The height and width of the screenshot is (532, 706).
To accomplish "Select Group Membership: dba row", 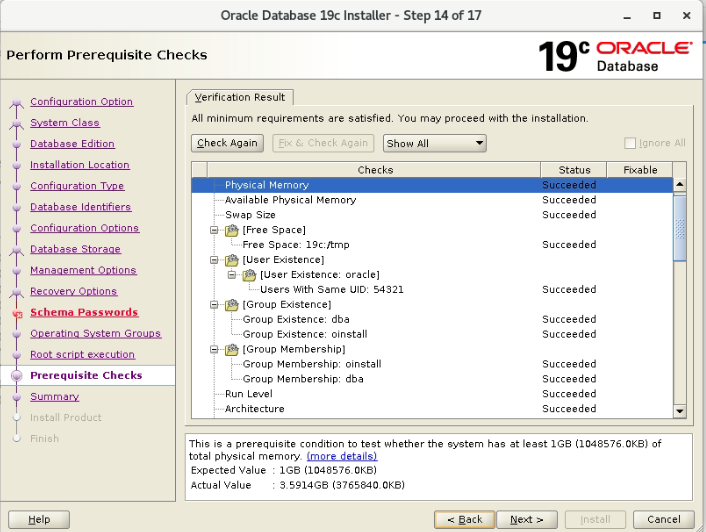I will (432, 379).
